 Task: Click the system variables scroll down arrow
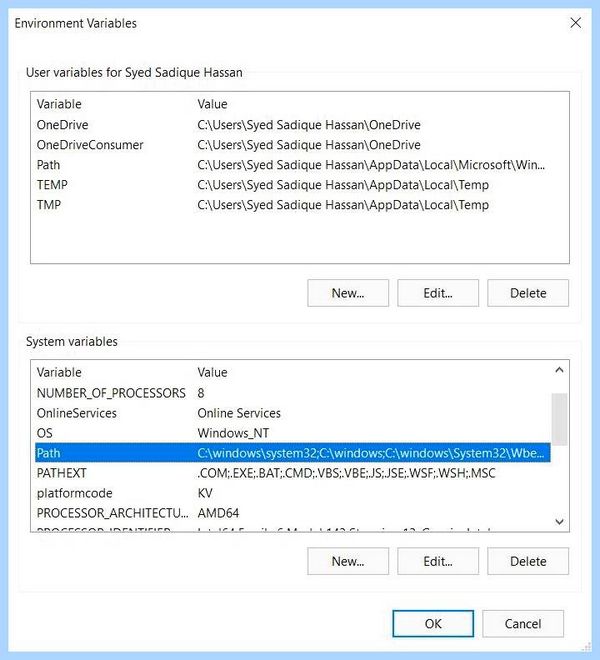(559, 522)
